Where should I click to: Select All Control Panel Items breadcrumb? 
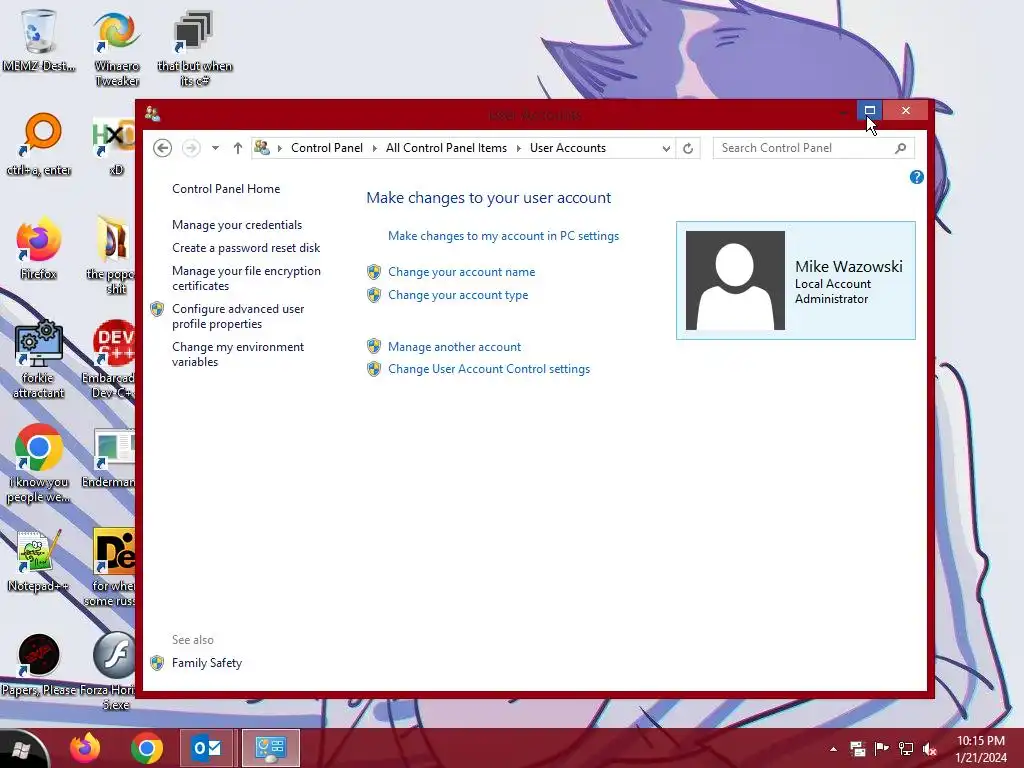coord(446,148)
